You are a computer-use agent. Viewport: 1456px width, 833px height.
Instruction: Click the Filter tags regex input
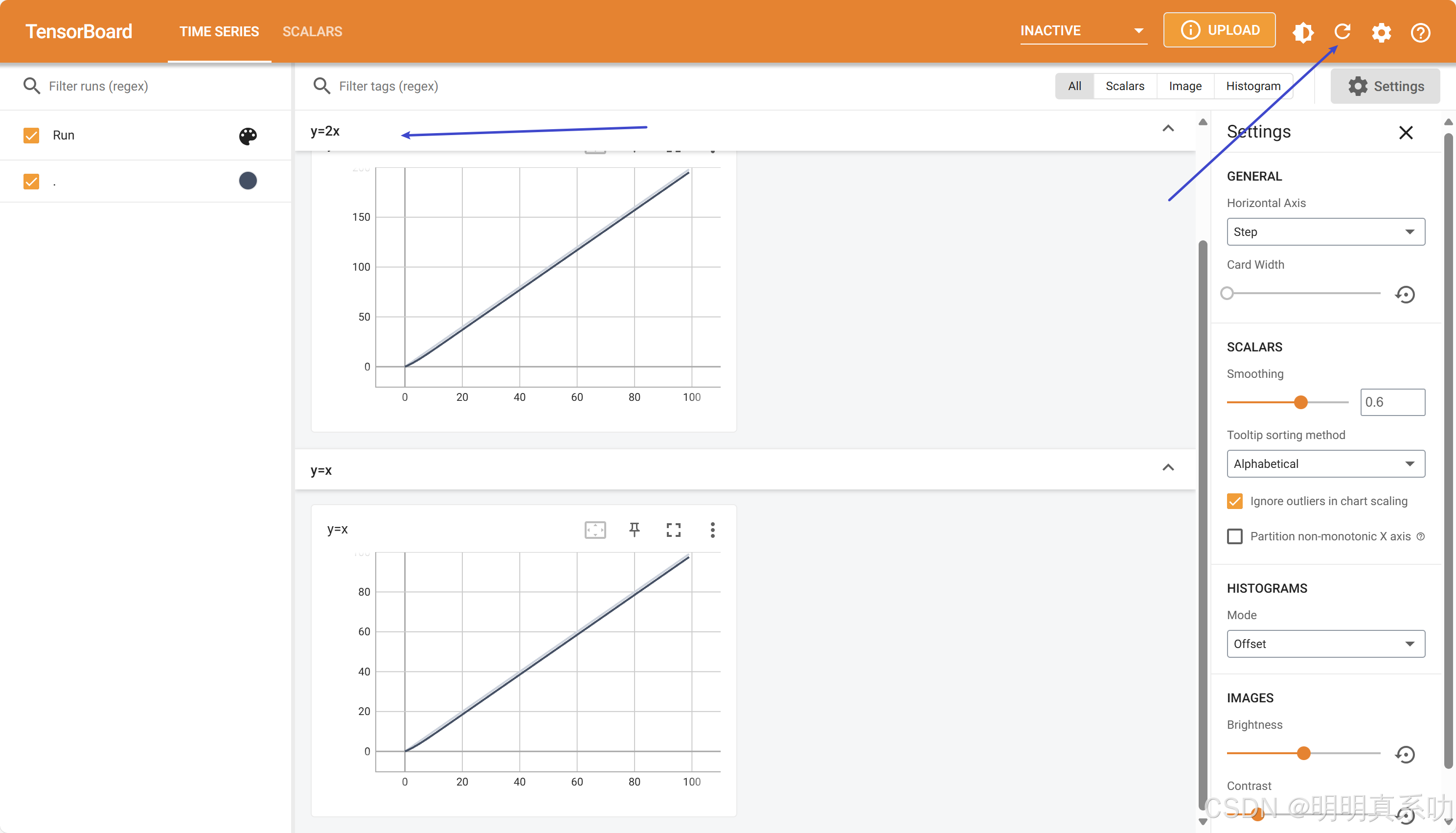(x=686, y=86)
